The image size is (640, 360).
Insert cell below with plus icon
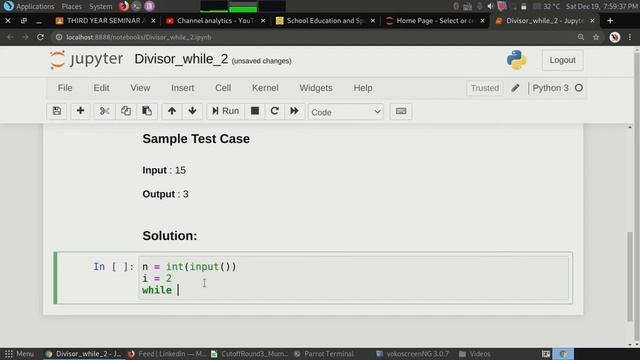pyautogui.click(x=80, y=111)
